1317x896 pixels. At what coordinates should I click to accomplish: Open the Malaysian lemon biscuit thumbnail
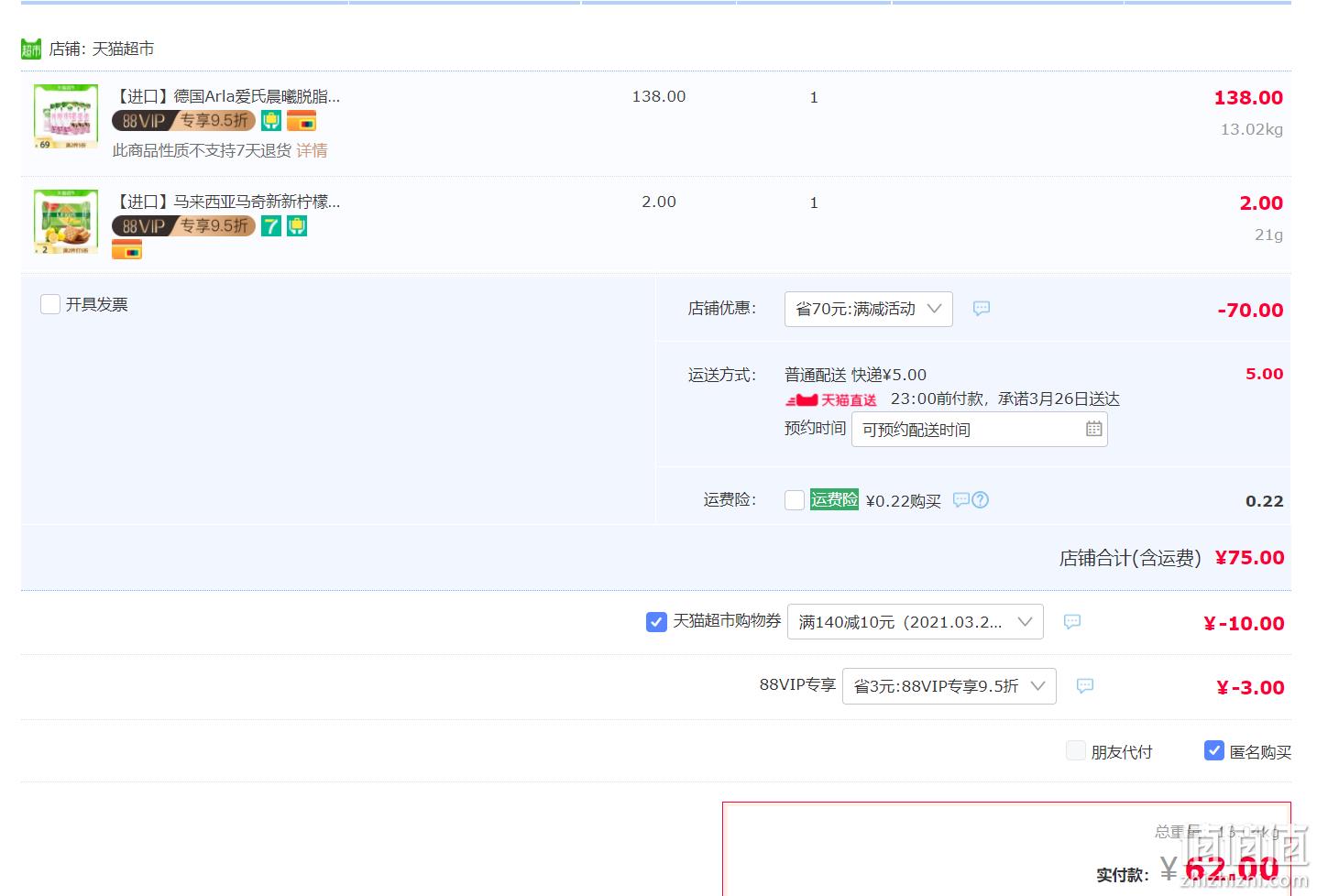point(65,222)
